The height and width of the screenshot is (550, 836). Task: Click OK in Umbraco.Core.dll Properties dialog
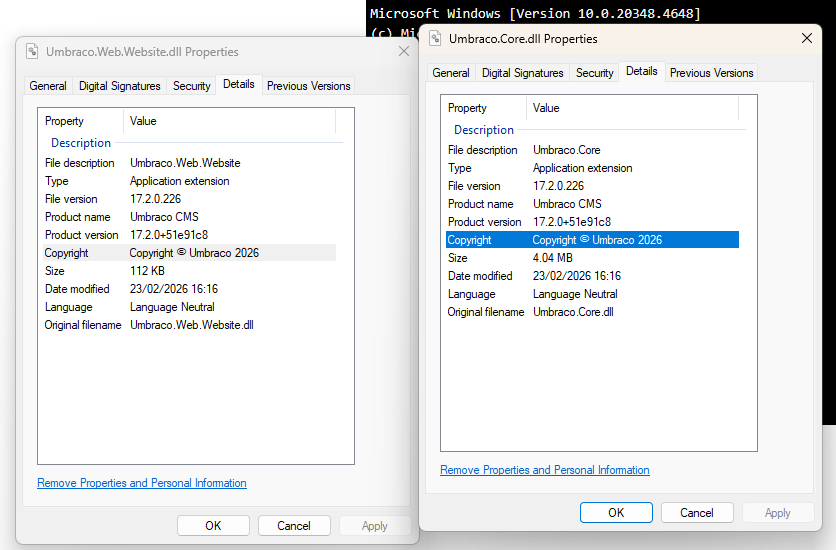tap(616, 512)
